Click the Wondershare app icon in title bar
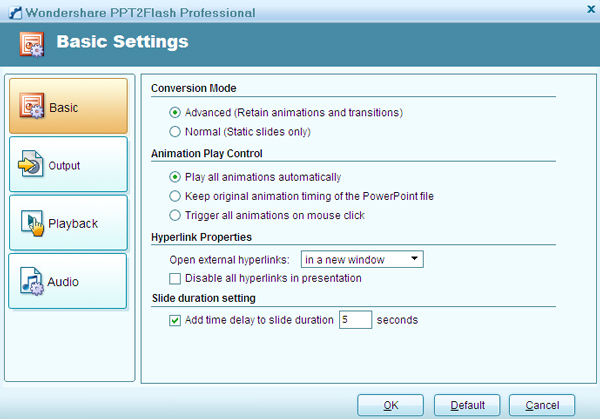Viewport: 600px width, 419px height. pos(12,12)
